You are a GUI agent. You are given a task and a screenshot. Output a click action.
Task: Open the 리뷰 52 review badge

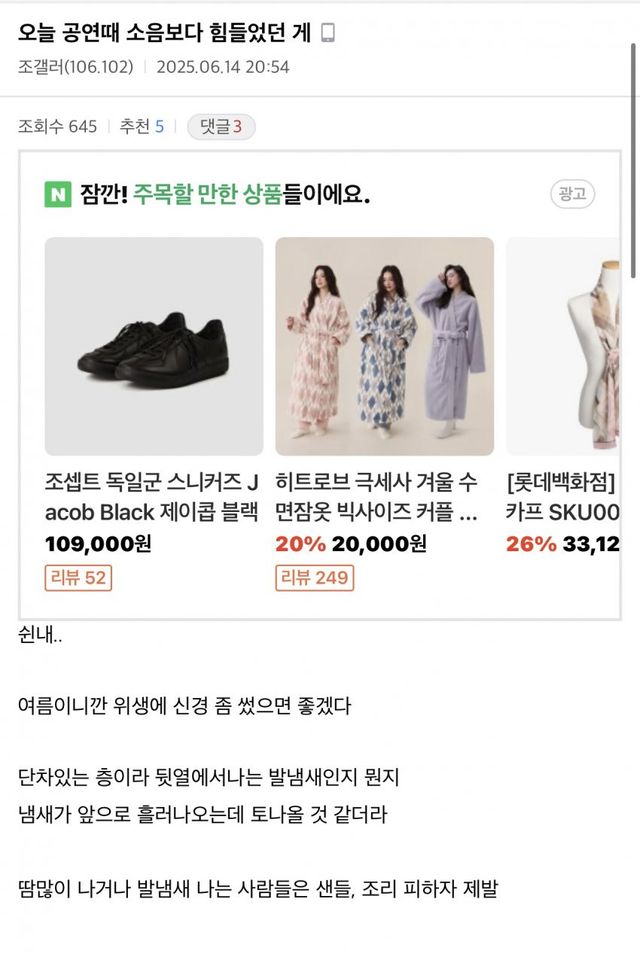click(78, 577)
